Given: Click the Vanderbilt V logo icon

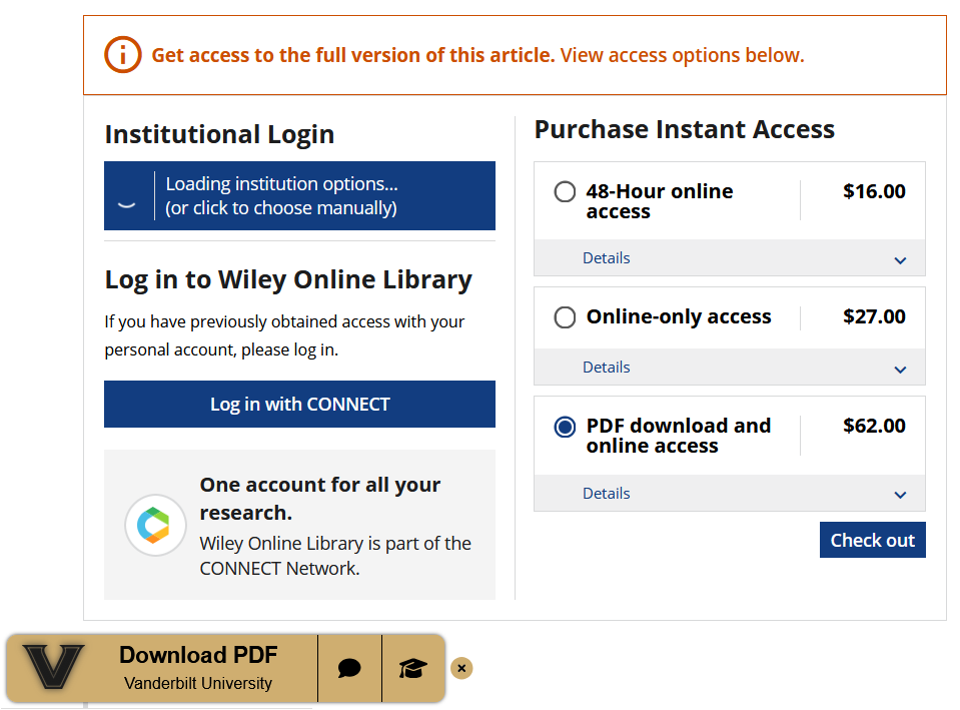Looking at the screenshot, I should (55, 667).
